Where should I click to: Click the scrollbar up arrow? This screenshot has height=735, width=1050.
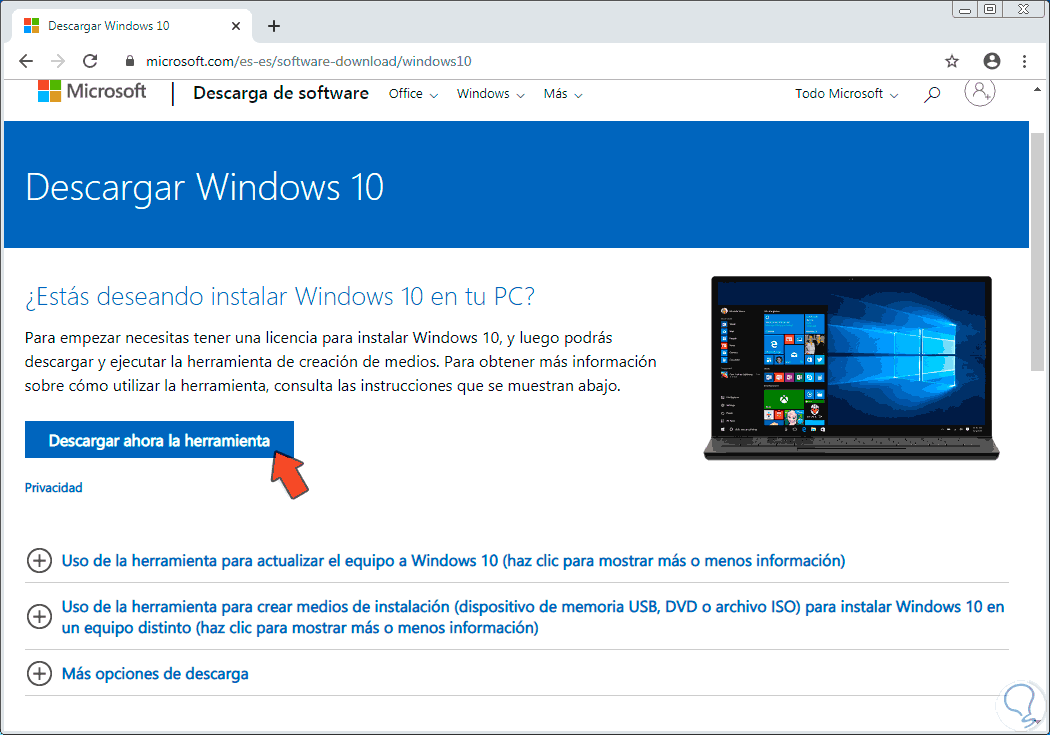[1037, 89]
